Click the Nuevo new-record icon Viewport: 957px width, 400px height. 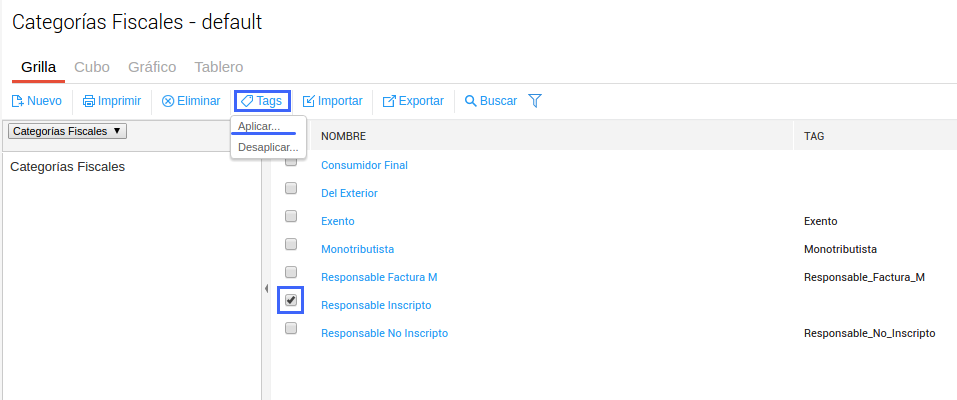[x=17, y=101]
